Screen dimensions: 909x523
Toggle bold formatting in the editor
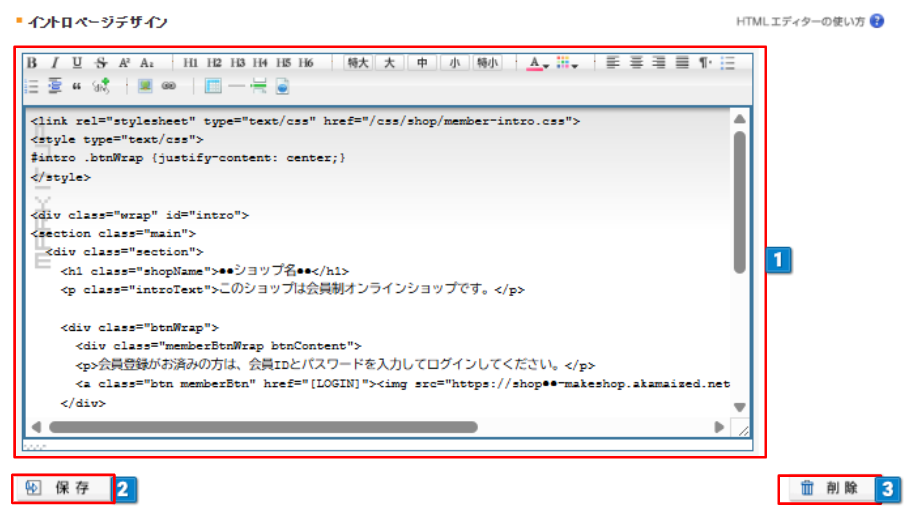tap(32, 63)
